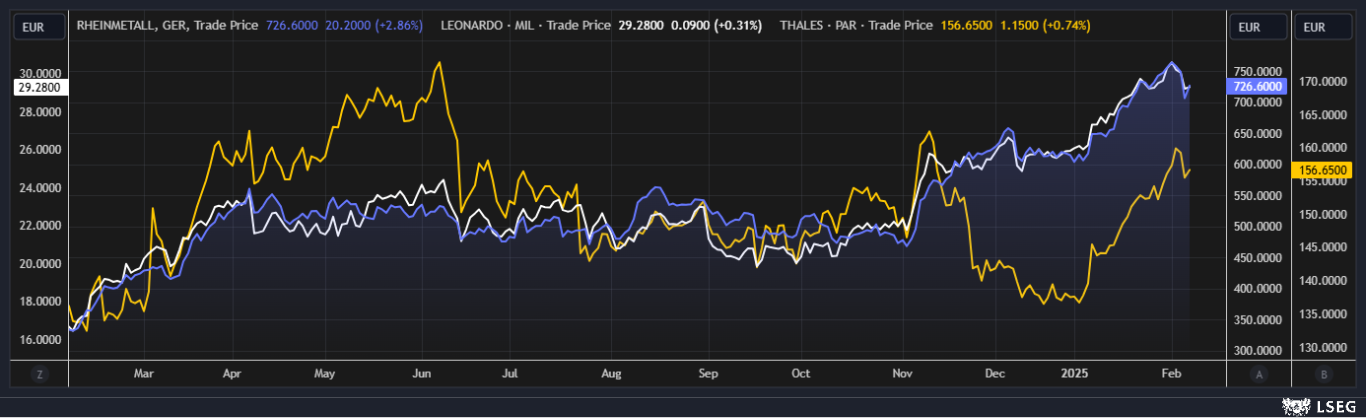The image size is (1366, 418).
Task: Select the RHEINMETALL, GER Trade Price legend
Action: point(168,24)
